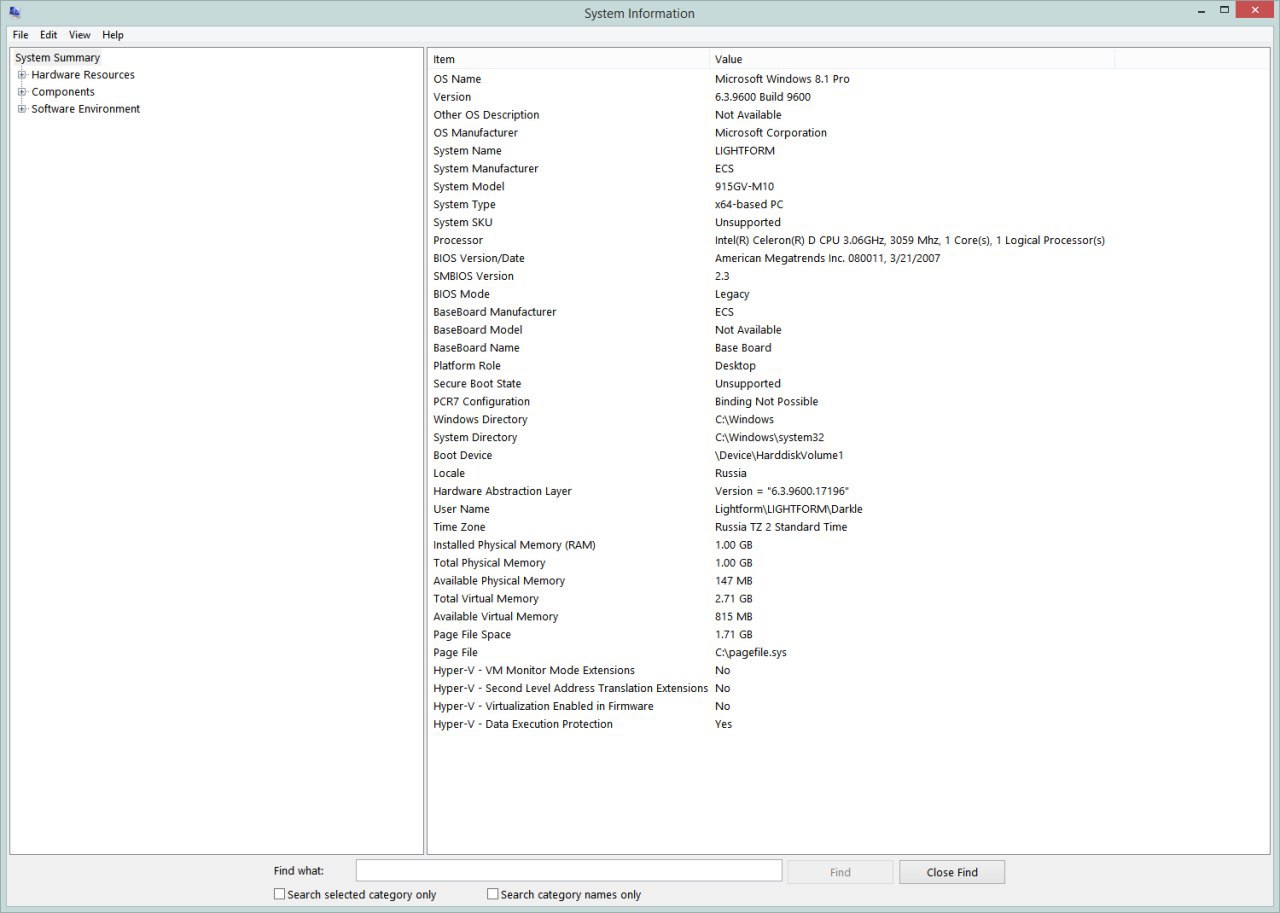Click the value Legacy
The width and height of the screenshot is (1280, 913).
coord(732,295)
